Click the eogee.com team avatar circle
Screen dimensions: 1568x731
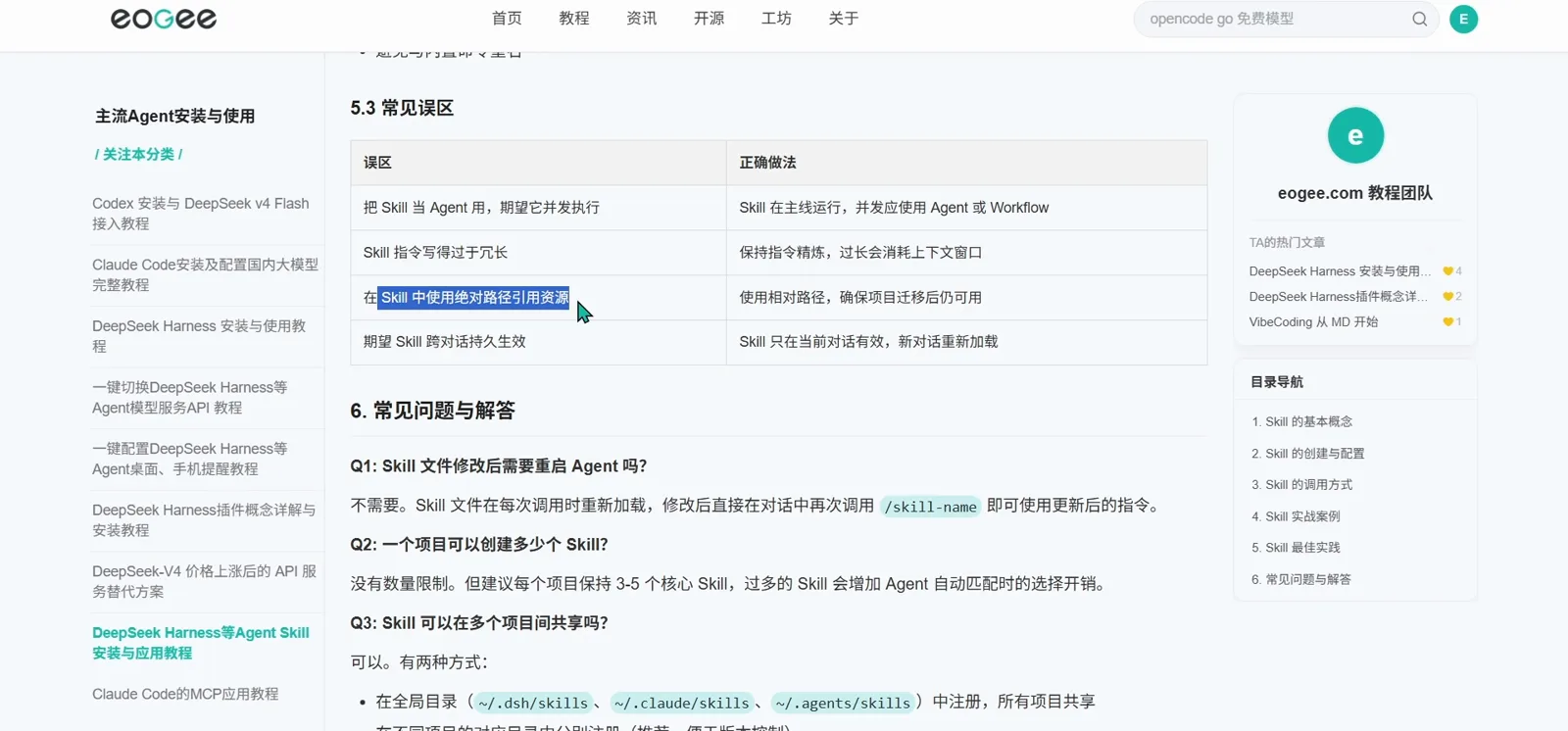coord(1355,135)
